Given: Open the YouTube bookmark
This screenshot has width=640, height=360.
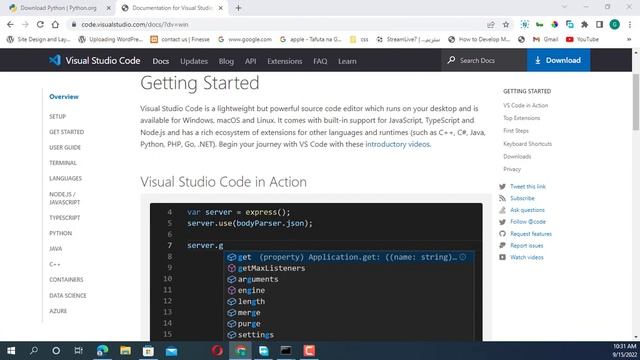Looking at the screenshot, I should 582,39.
